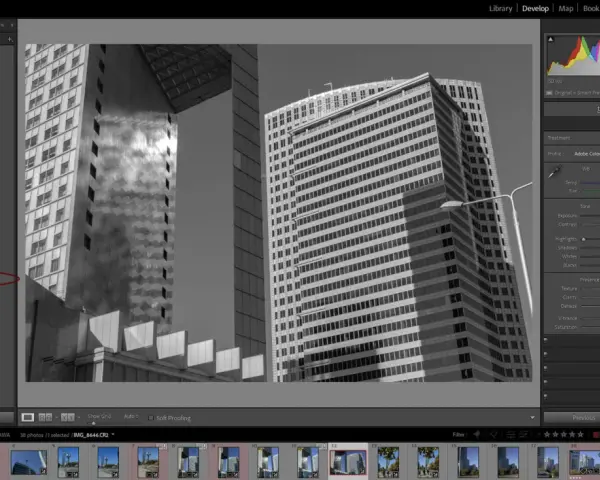Expand the fifth collapsed panel below Saturation
Screen dimensions: 600x480
pos(546,395)
